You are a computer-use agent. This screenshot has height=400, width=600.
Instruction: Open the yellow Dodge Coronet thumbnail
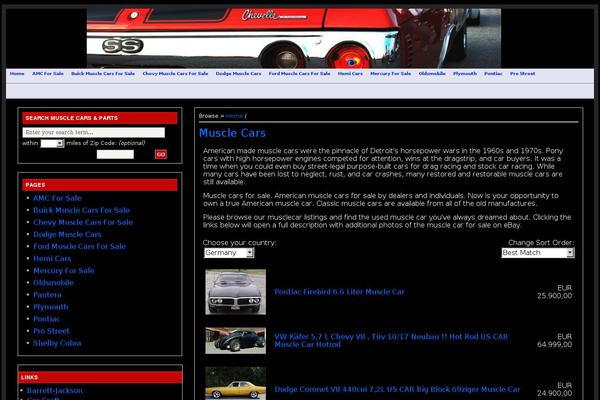click(235, 384)
